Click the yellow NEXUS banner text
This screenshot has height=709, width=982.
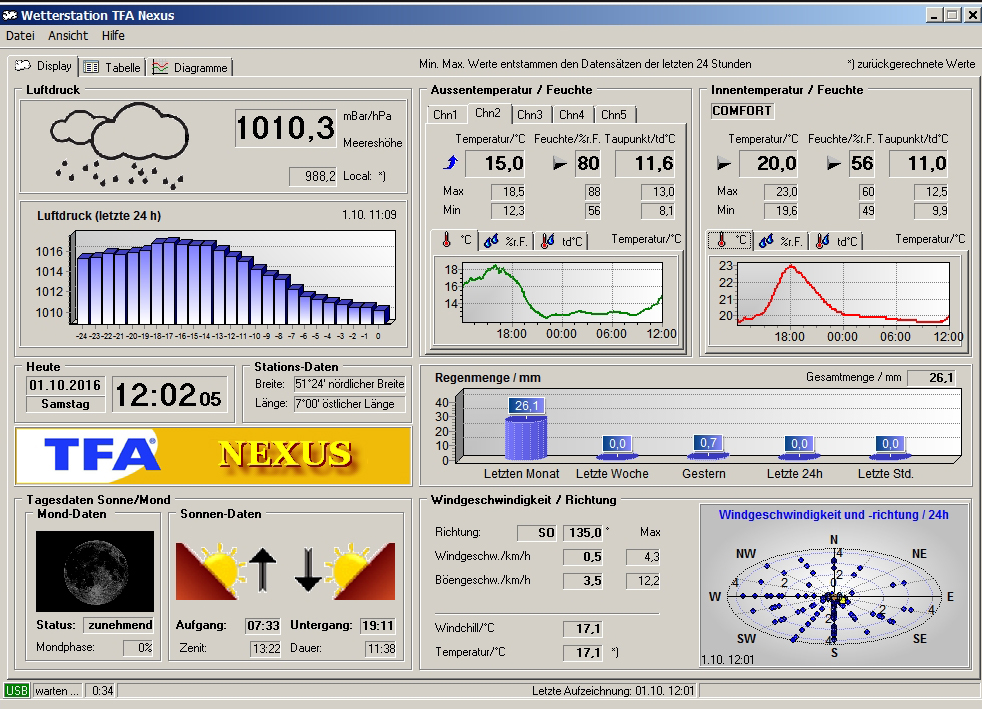coord(285,453)
